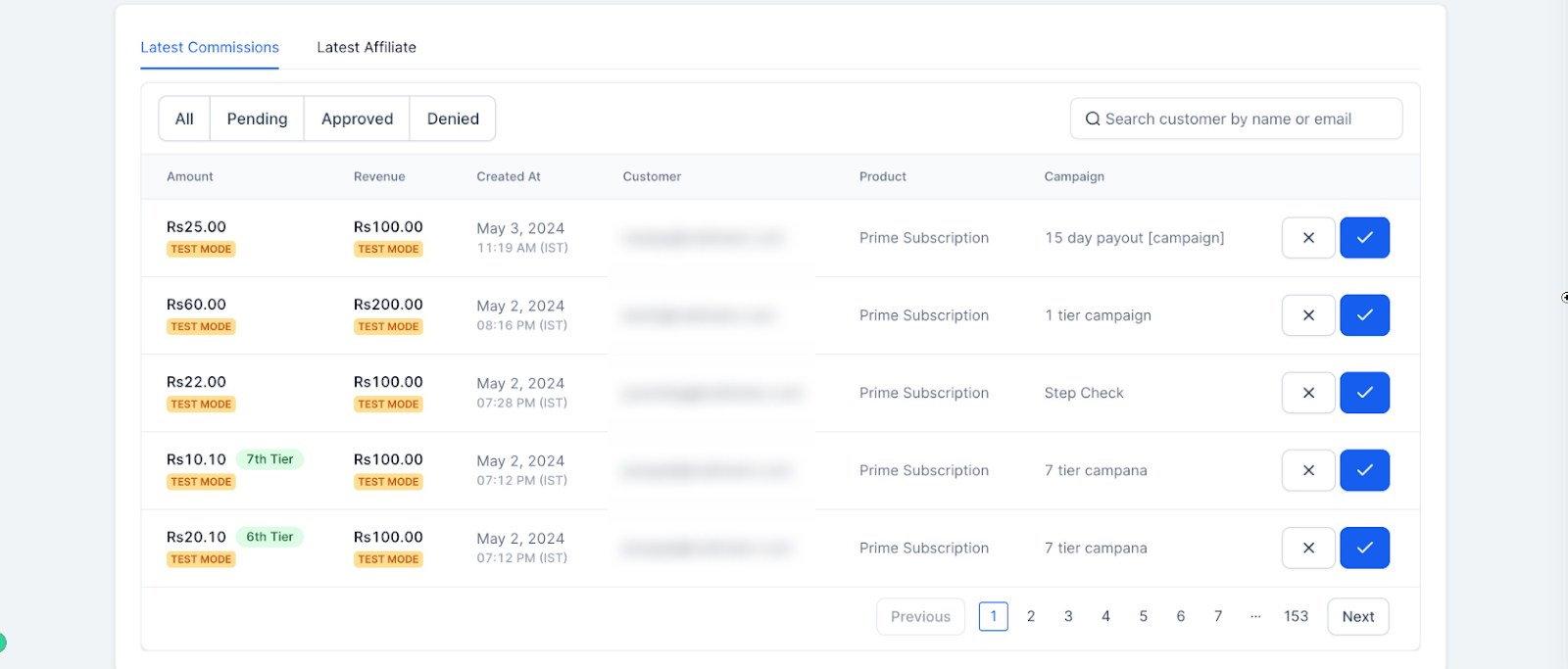Viewport: 1568px width, 669px height.
Task: Open page 5 in pagination
Action: [1143, 616]
